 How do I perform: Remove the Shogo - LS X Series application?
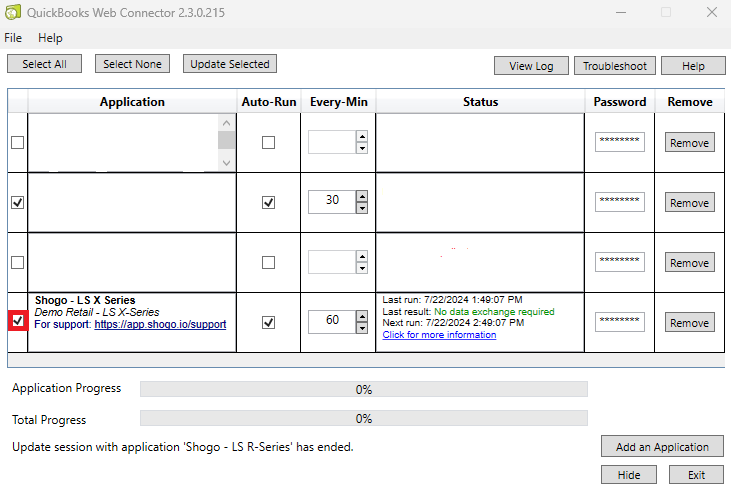point(690,323)
